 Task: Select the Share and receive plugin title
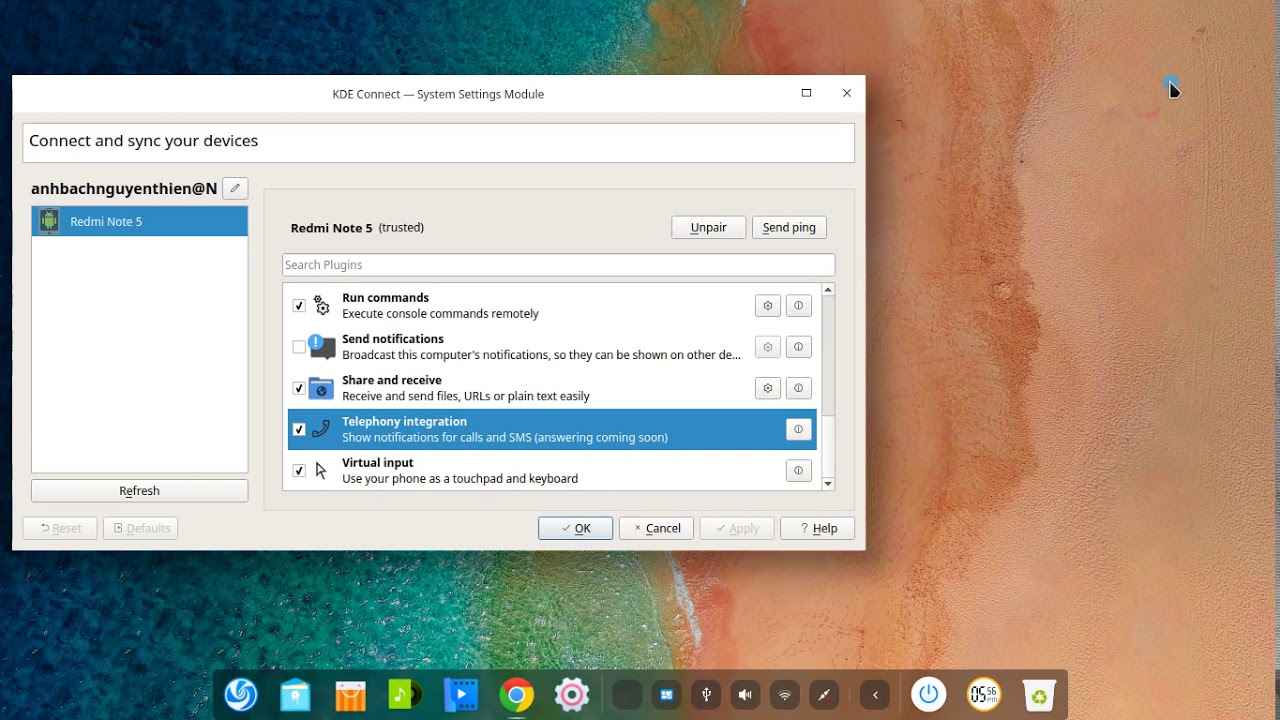pos(392,380)
